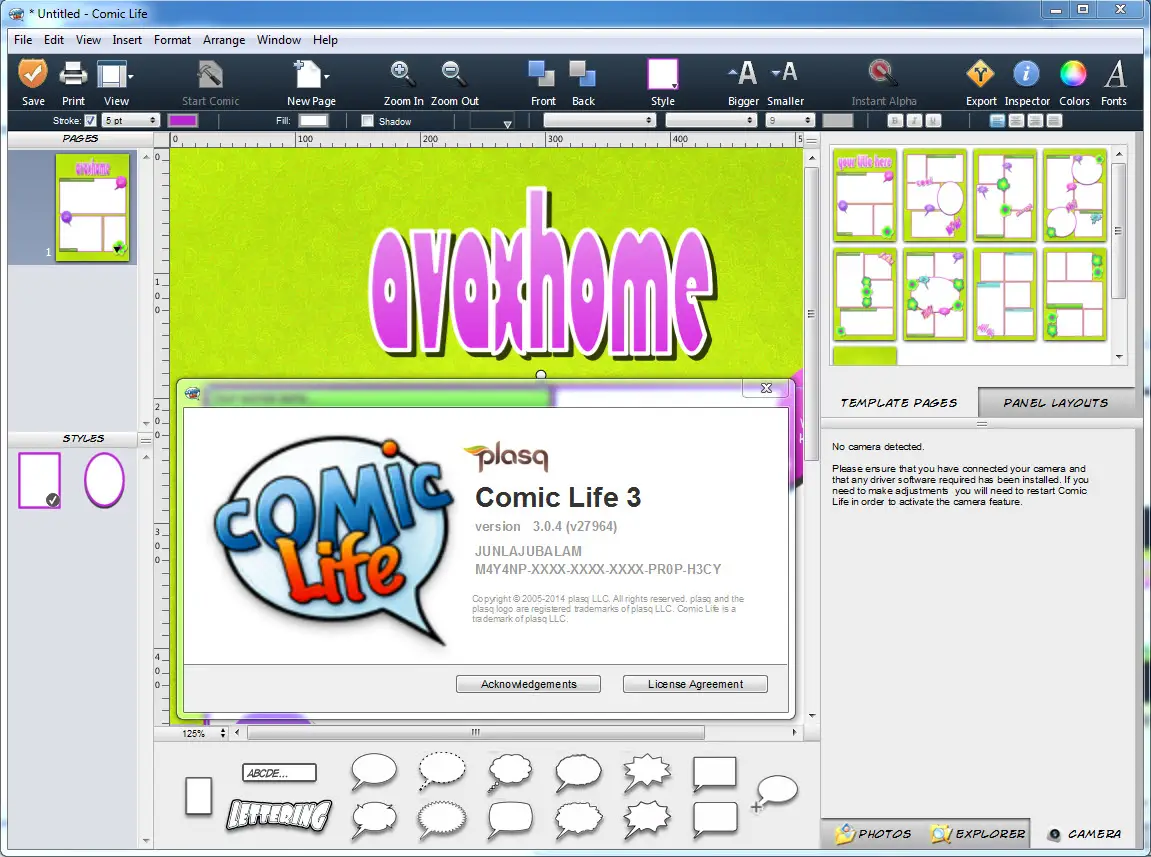Image resolution: width=1151 pixels, height=857 pixels.
Task: Select the oval panel style
Action: tap(104, 480)
